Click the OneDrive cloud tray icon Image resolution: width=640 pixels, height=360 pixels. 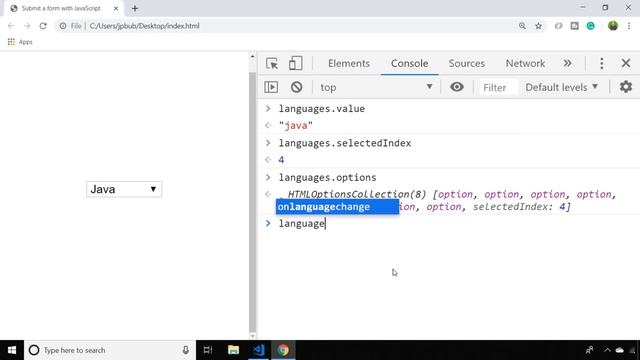click(x=620, y=350)
